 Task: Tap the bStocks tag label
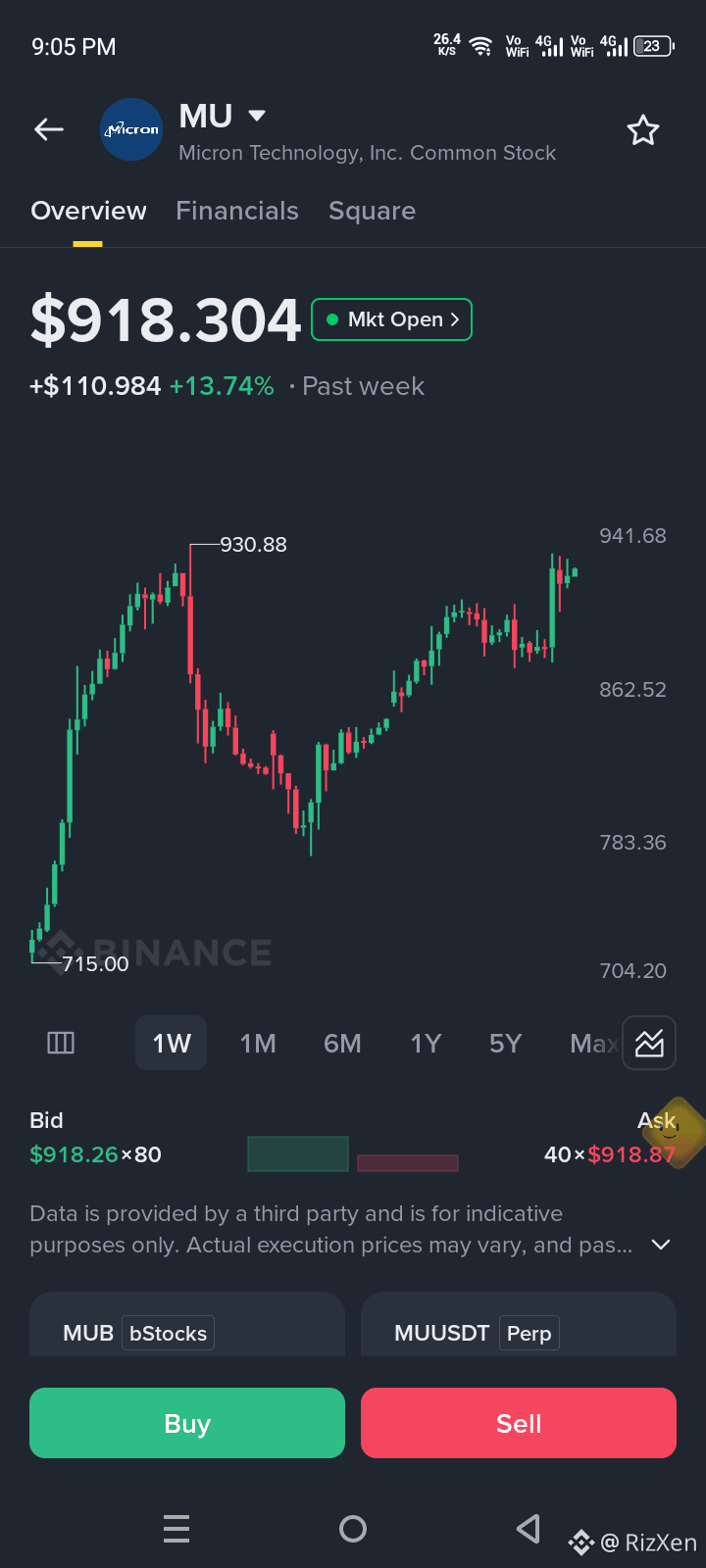click(x=168, y=1334)
